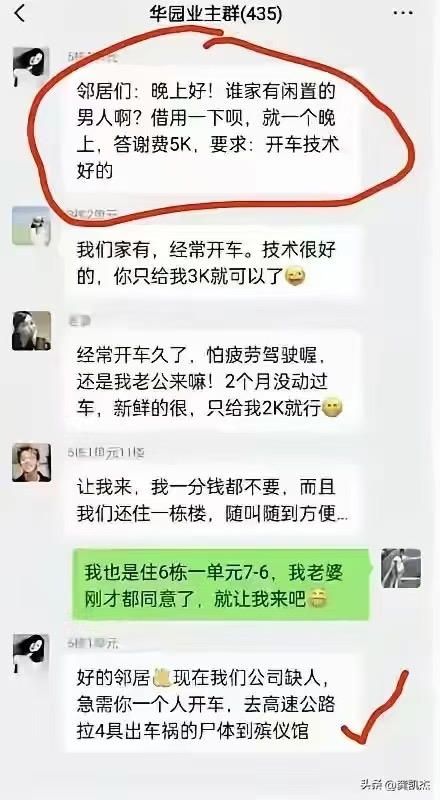This screenshot has width=440, height=800.
Task: Tap the emoji after 3K就可以了
Action: [295, 278]
